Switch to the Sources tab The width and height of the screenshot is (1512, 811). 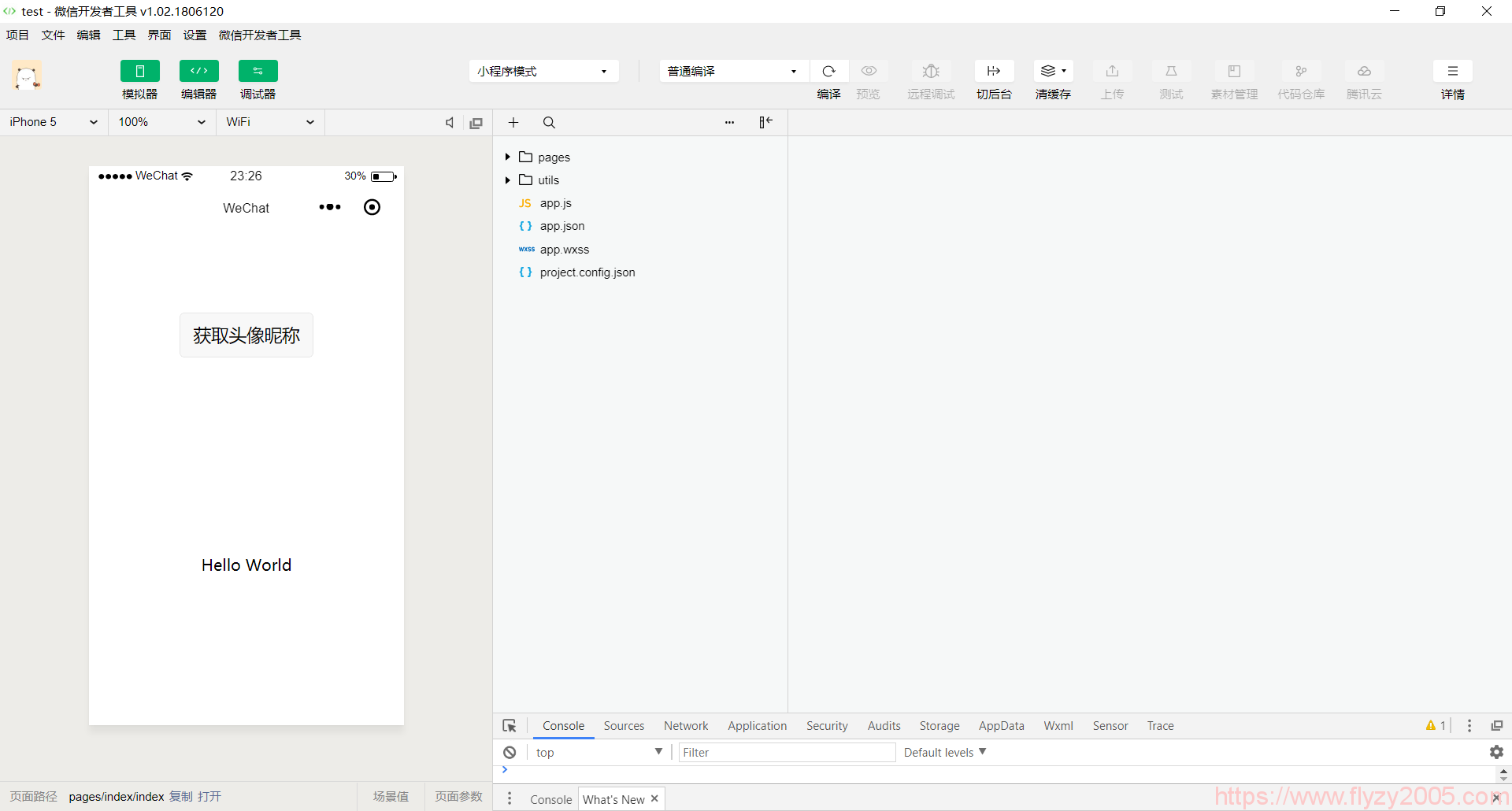[x=624, y=726]
